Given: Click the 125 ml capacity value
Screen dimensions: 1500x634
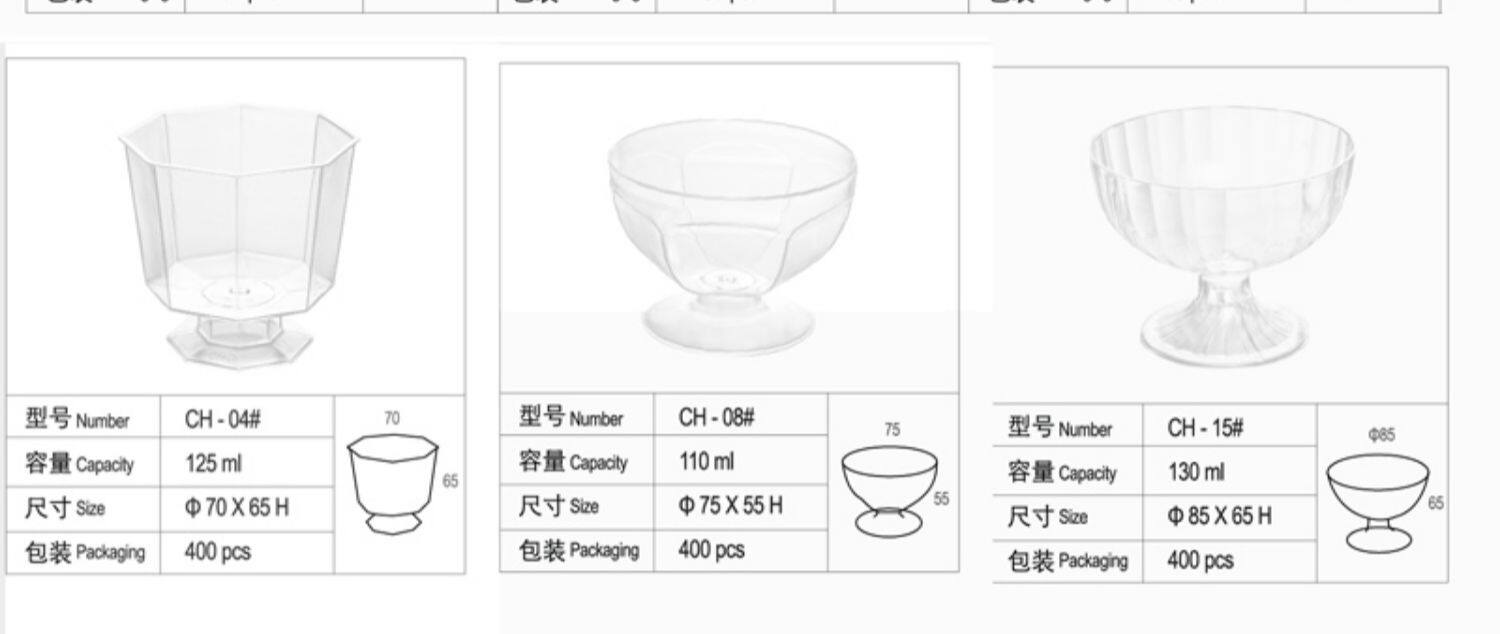Looking at the screenshot, I should coord(213,464).
